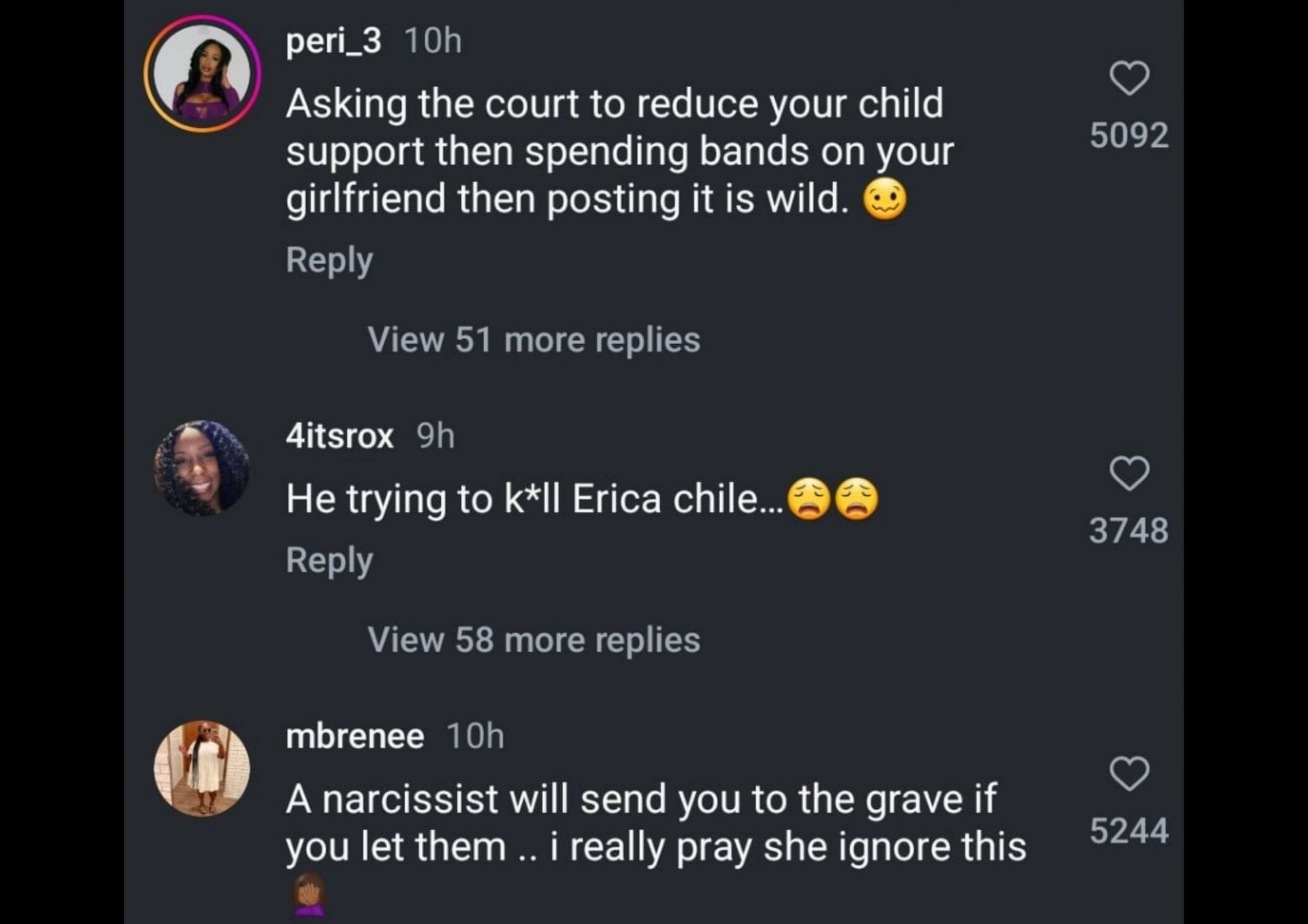Reply to 4itsrox's comment
This screenshot has height=924, width=1308.
329,560
